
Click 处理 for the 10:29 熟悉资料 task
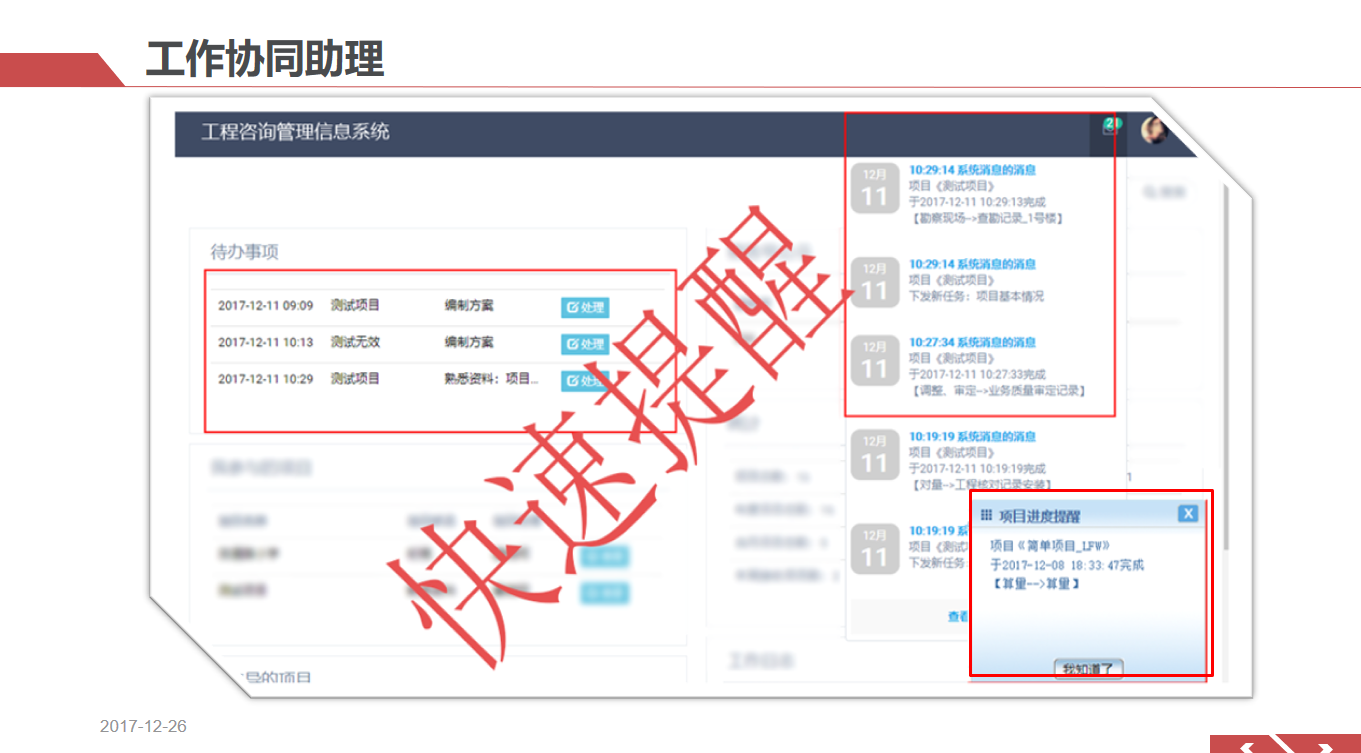(585, 381)
